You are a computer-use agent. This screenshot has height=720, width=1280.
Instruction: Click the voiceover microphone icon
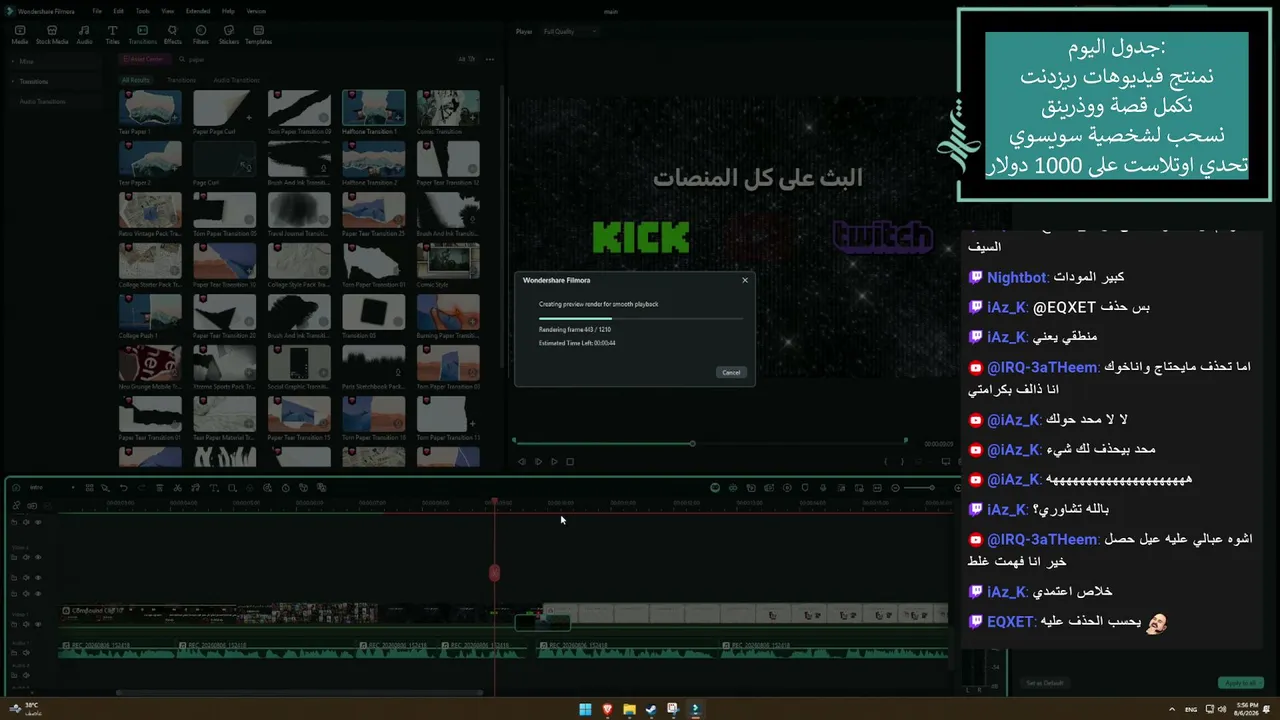[x=823, y=488]
